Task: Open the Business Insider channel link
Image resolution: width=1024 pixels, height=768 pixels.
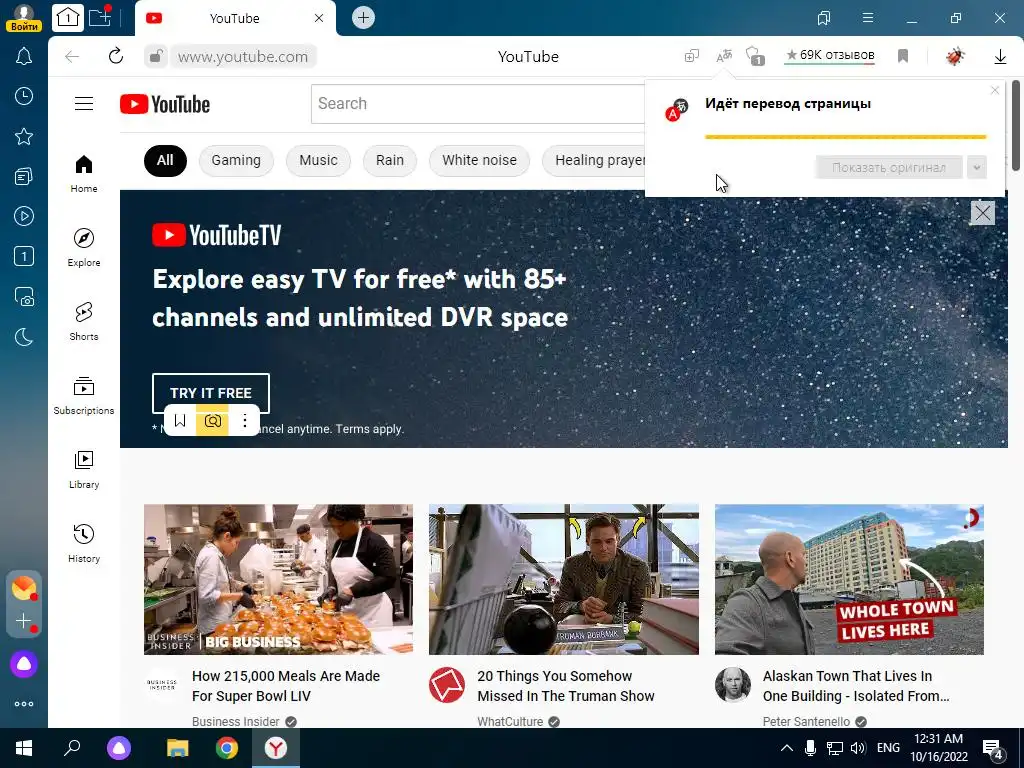Action: [x=236, y=722]
